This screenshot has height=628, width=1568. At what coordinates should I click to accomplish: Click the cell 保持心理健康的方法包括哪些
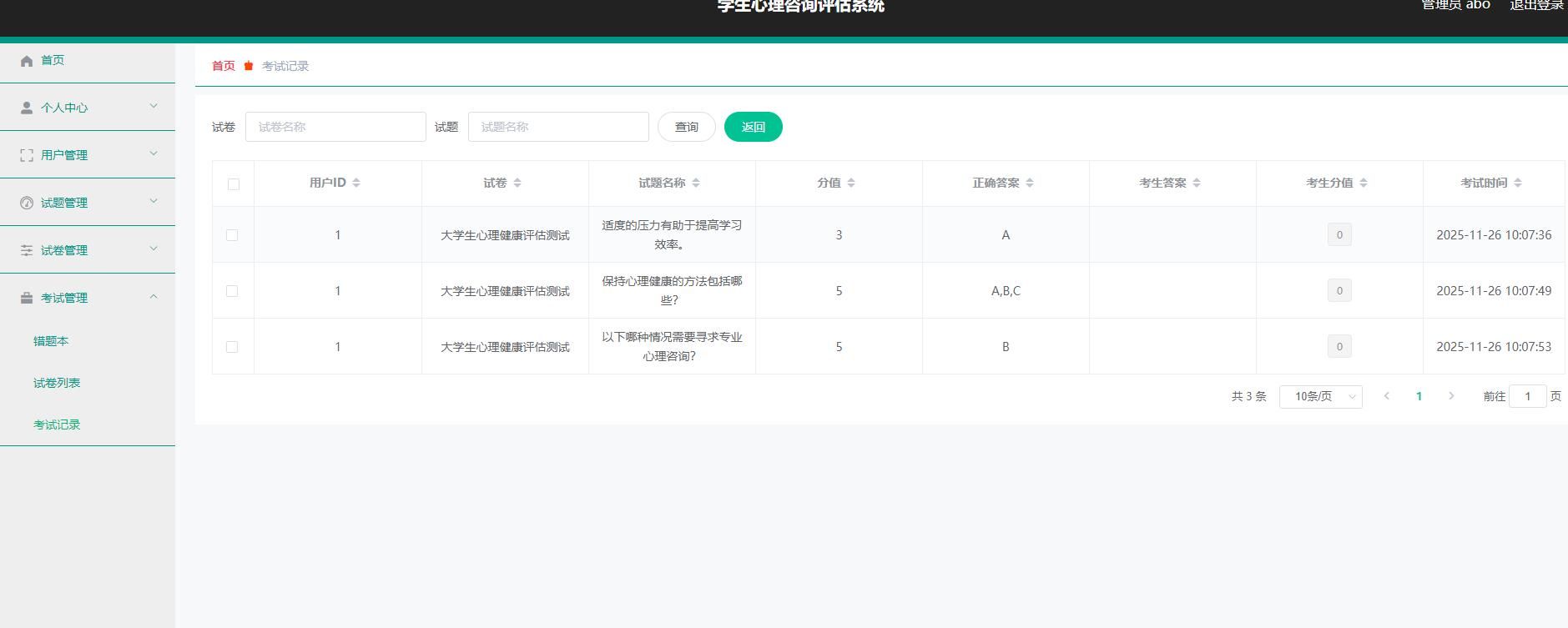pos(672,290)
